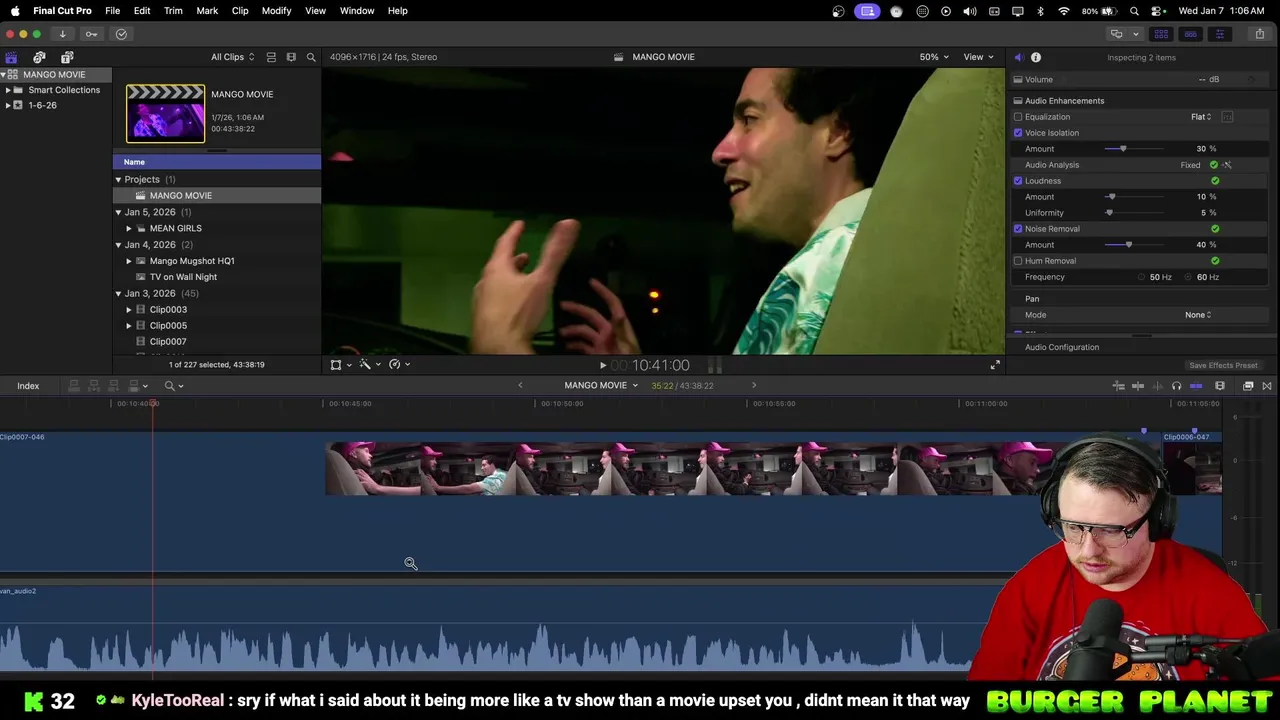This screenshot has height=720, width=1280.
Task: Open the MANGO MOVIE timeline name dropdown
Action: tap(601, 386)
